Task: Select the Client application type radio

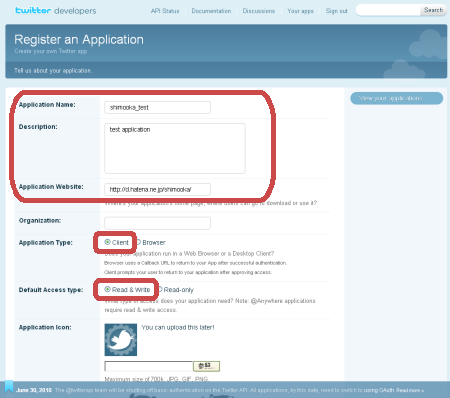Action: (107, 242)
